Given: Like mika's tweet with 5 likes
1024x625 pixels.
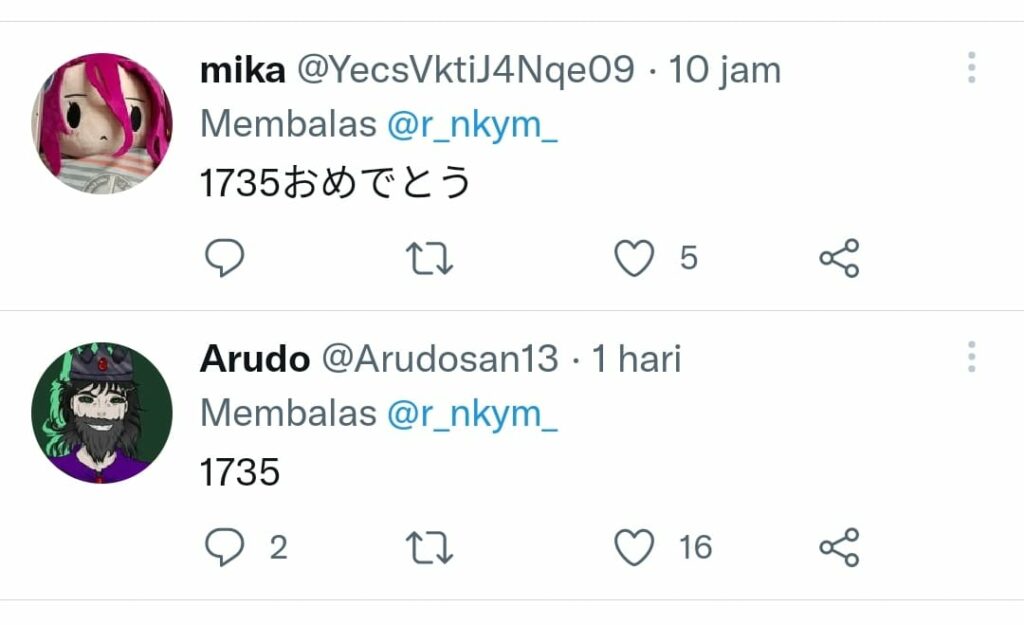Looking at the screenshot, I should (633, 257).
